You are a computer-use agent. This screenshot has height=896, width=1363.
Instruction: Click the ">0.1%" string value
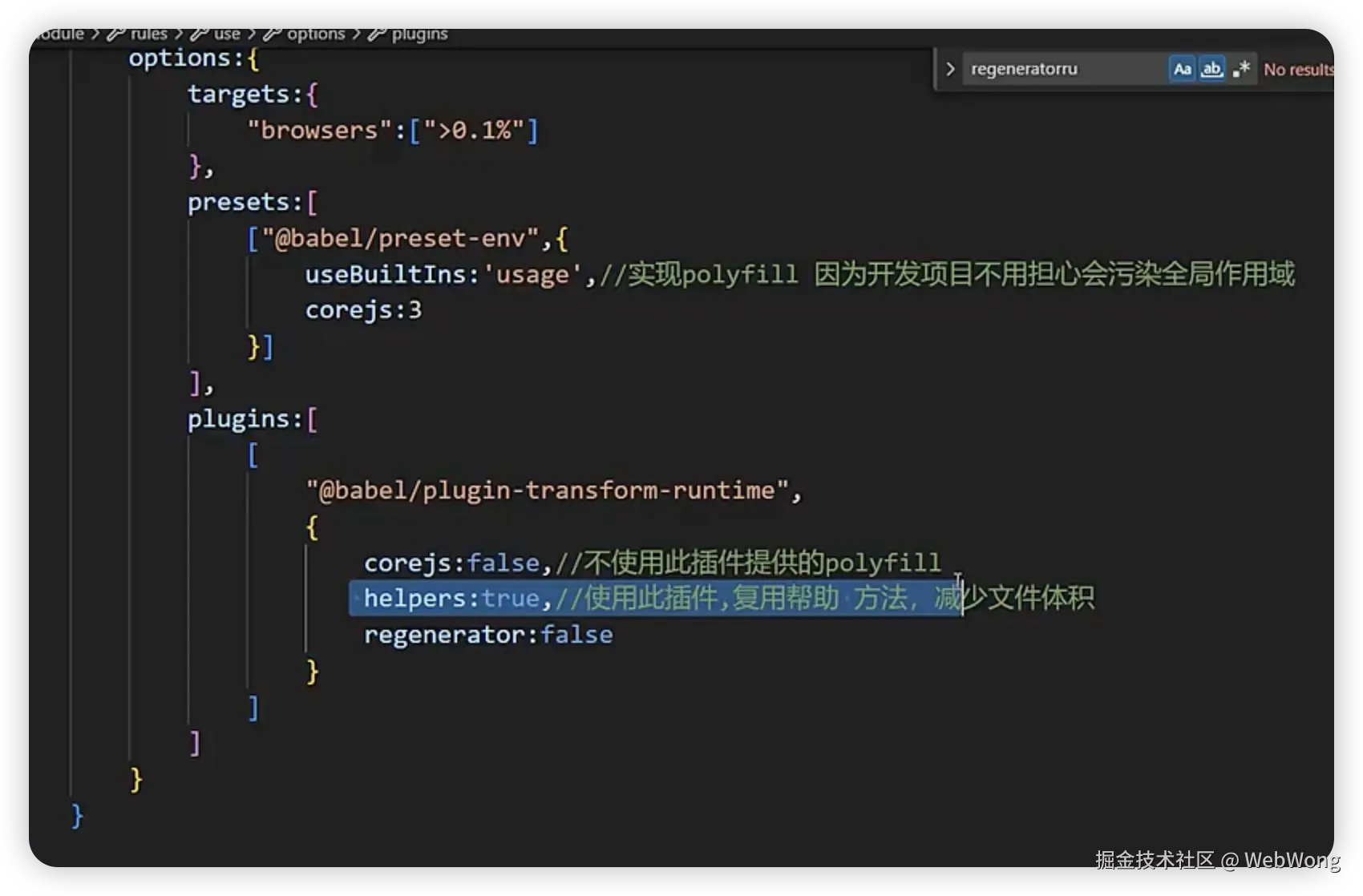tap(474, 130)
